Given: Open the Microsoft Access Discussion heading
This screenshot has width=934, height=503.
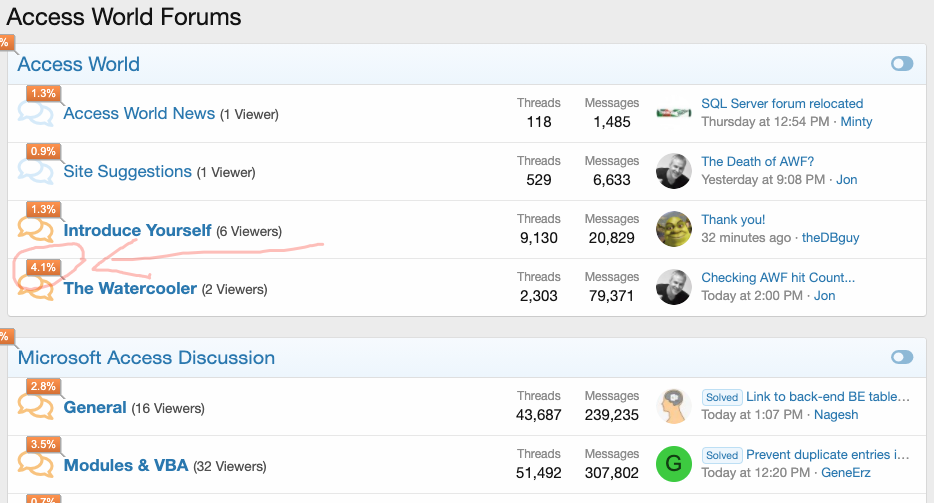Looking at the screenshot, I should [146, 358].
